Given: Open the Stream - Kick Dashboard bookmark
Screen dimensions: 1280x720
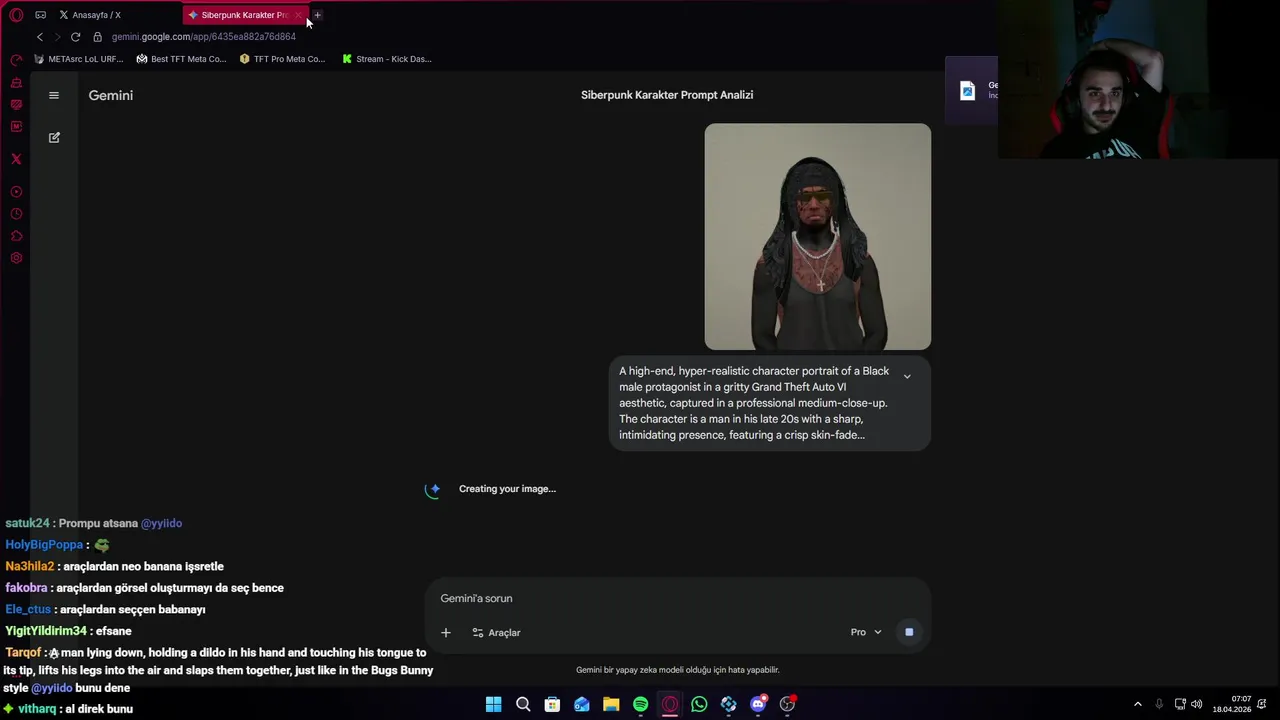Looking at the screenshot, I should 387,59.
